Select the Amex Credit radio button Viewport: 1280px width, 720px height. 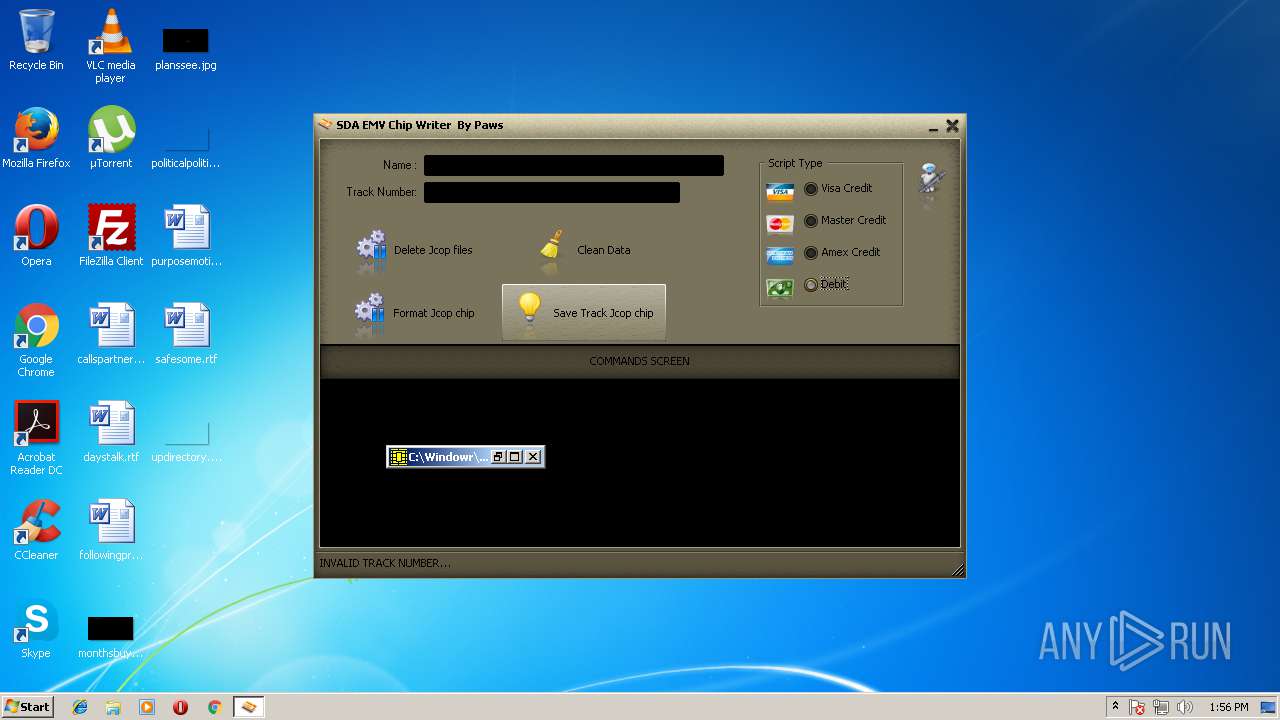(811, 252)
